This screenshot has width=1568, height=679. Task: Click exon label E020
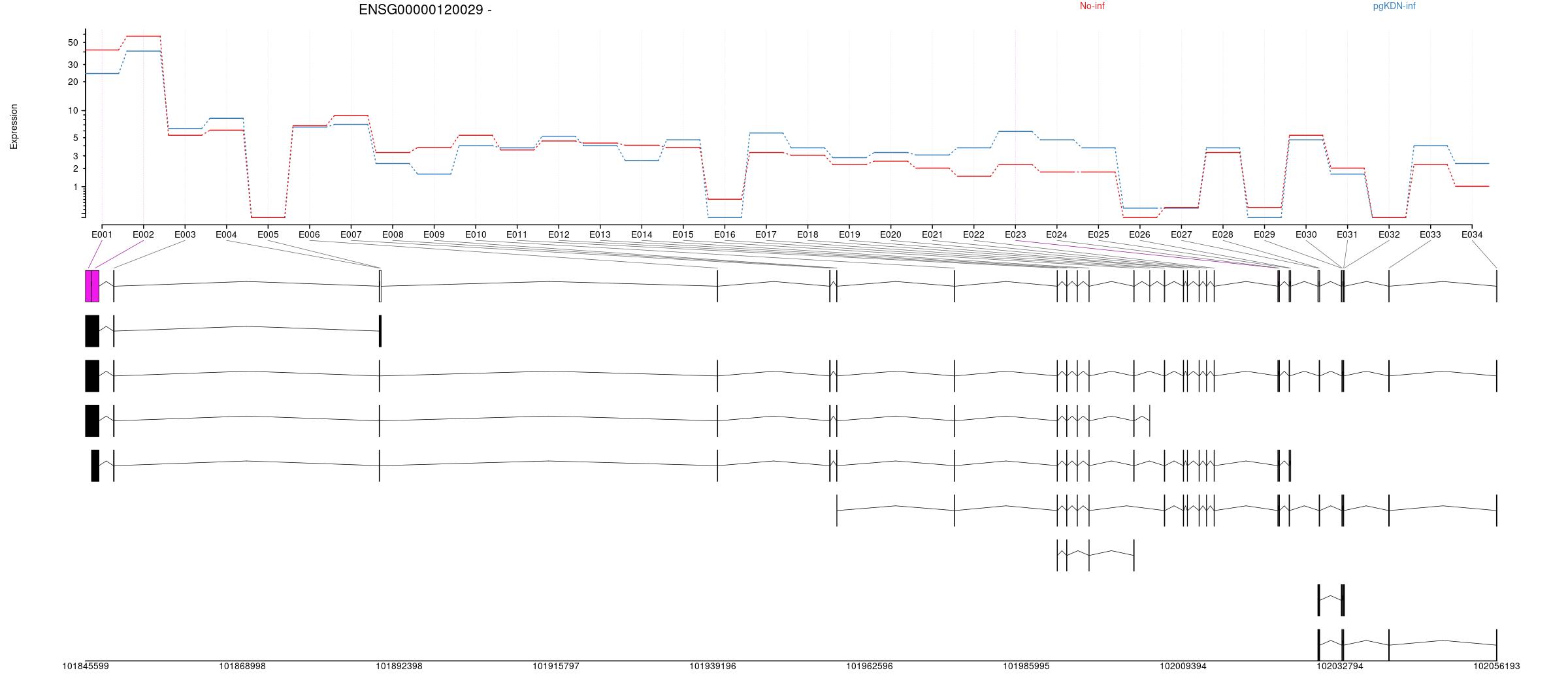[x=890, y=234]
